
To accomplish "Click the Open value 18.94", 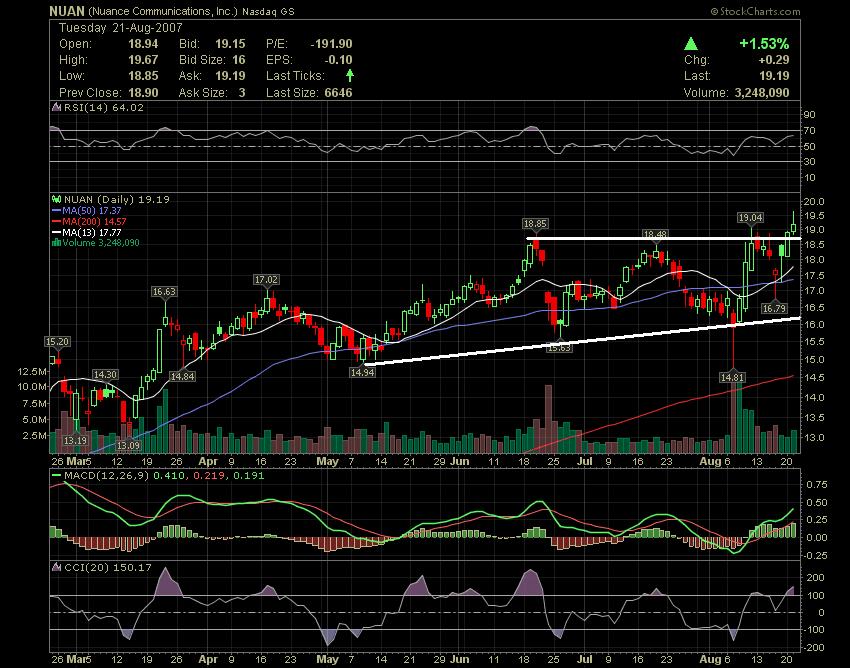I will tap(143, 44).
